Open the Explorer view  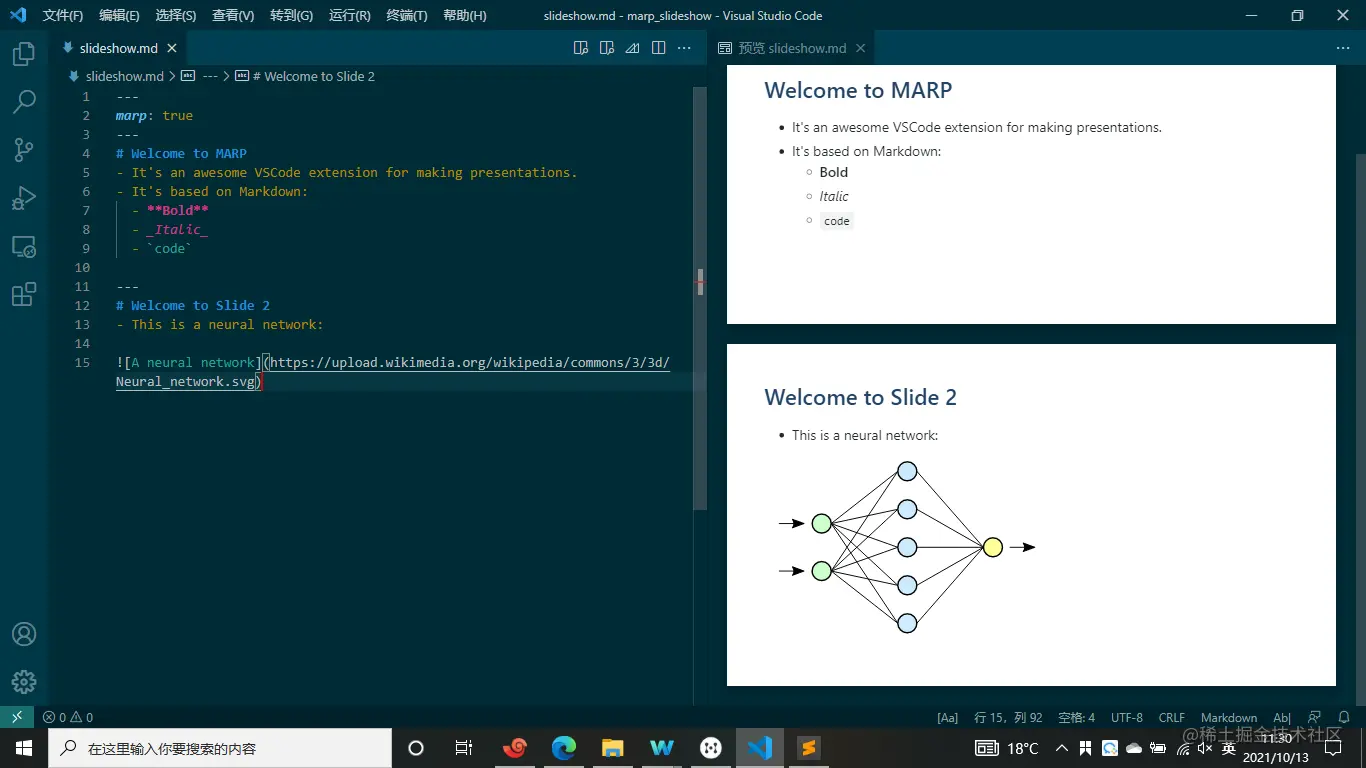[x=24, y=55]
